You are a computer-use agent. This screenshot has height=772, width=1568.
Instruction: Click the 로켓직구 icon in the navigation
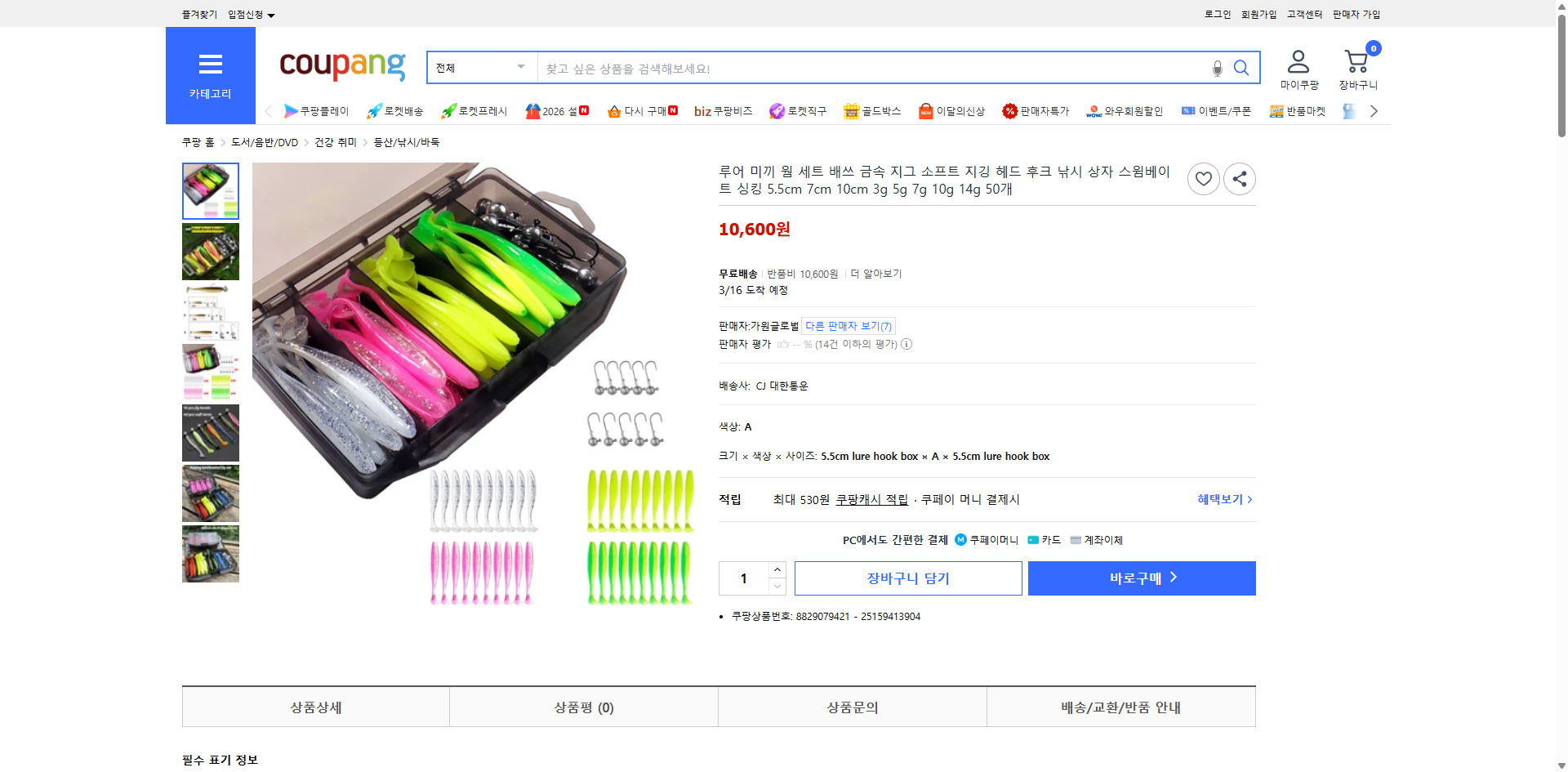775,111
